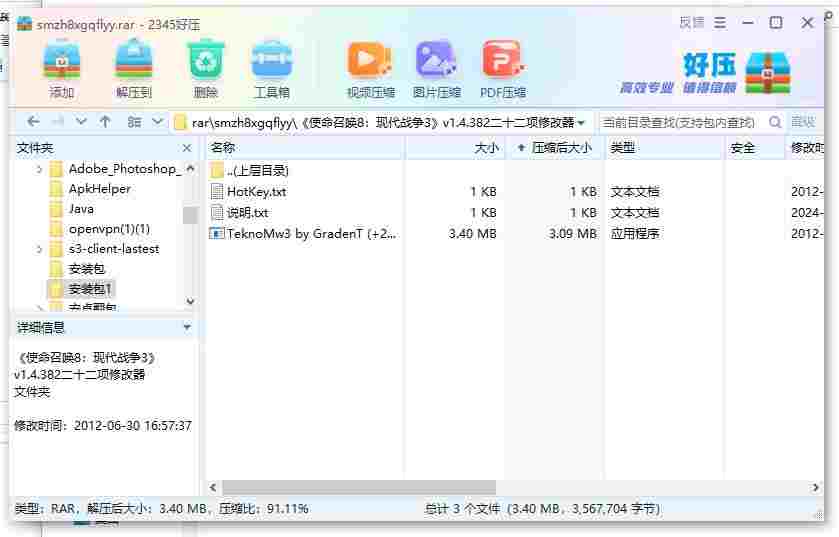
Task: Sort by 名称 column header
Action: click(305, 148)
